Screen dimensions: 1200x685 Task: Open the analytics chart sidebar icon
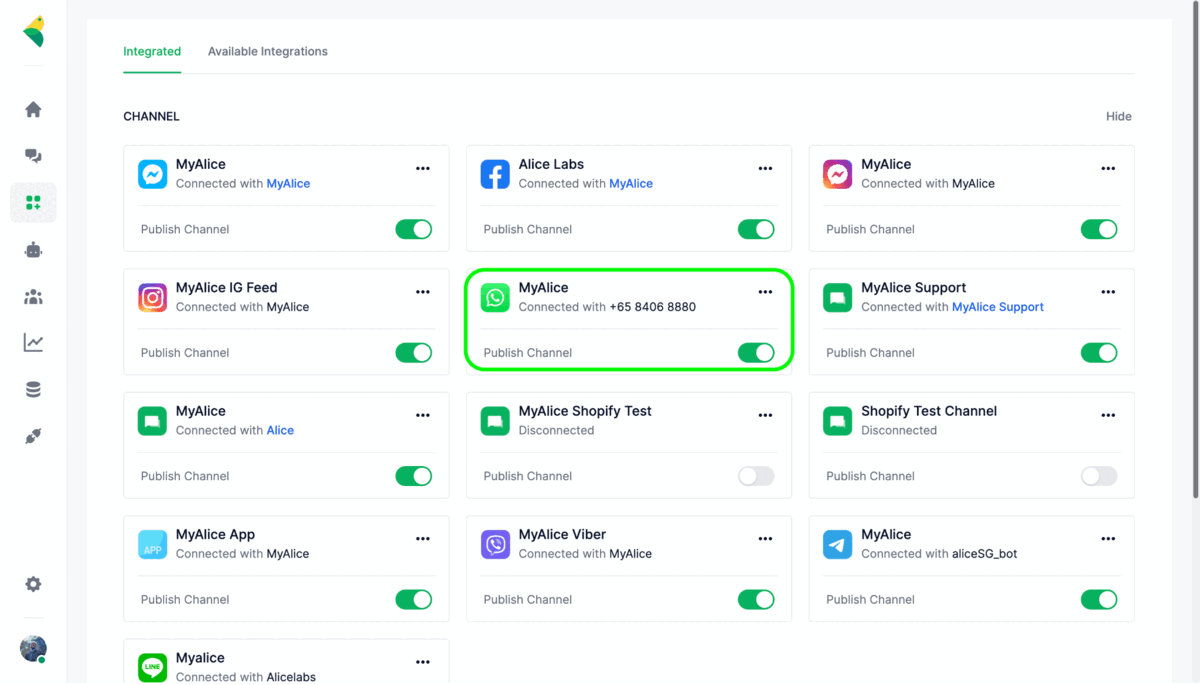33,343
